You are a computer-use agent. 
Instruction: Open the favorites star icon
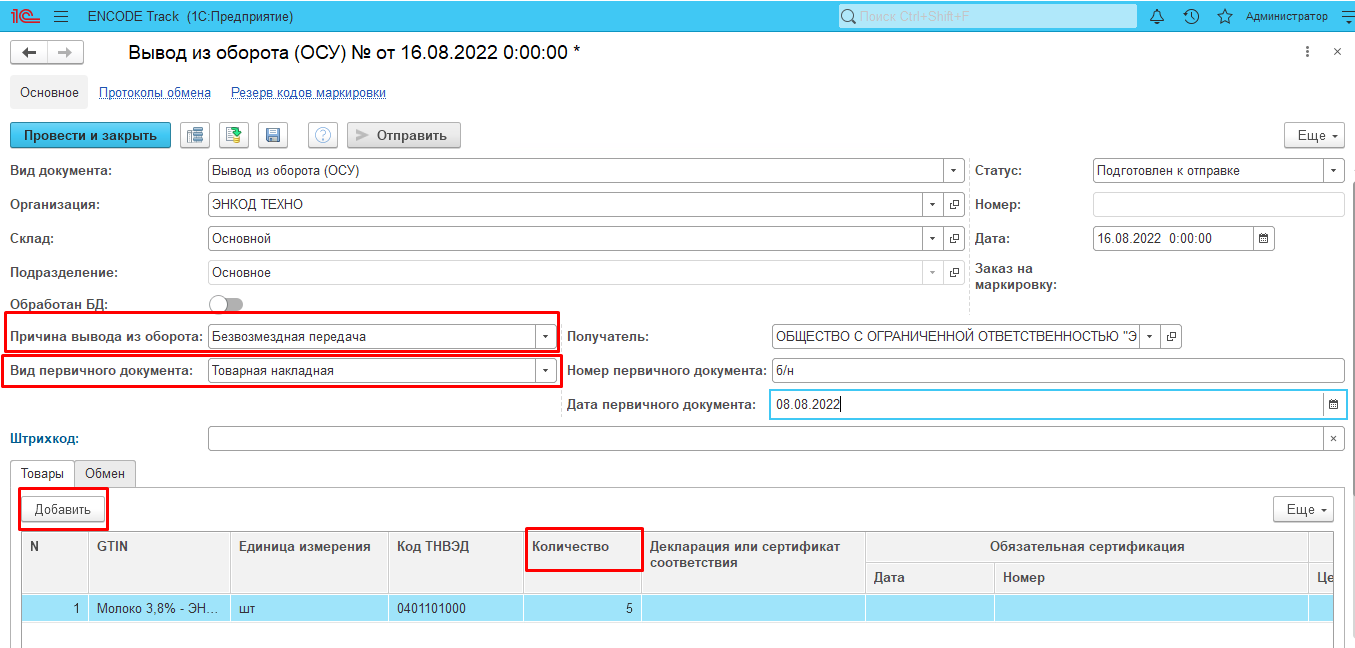coord(1224,17)
